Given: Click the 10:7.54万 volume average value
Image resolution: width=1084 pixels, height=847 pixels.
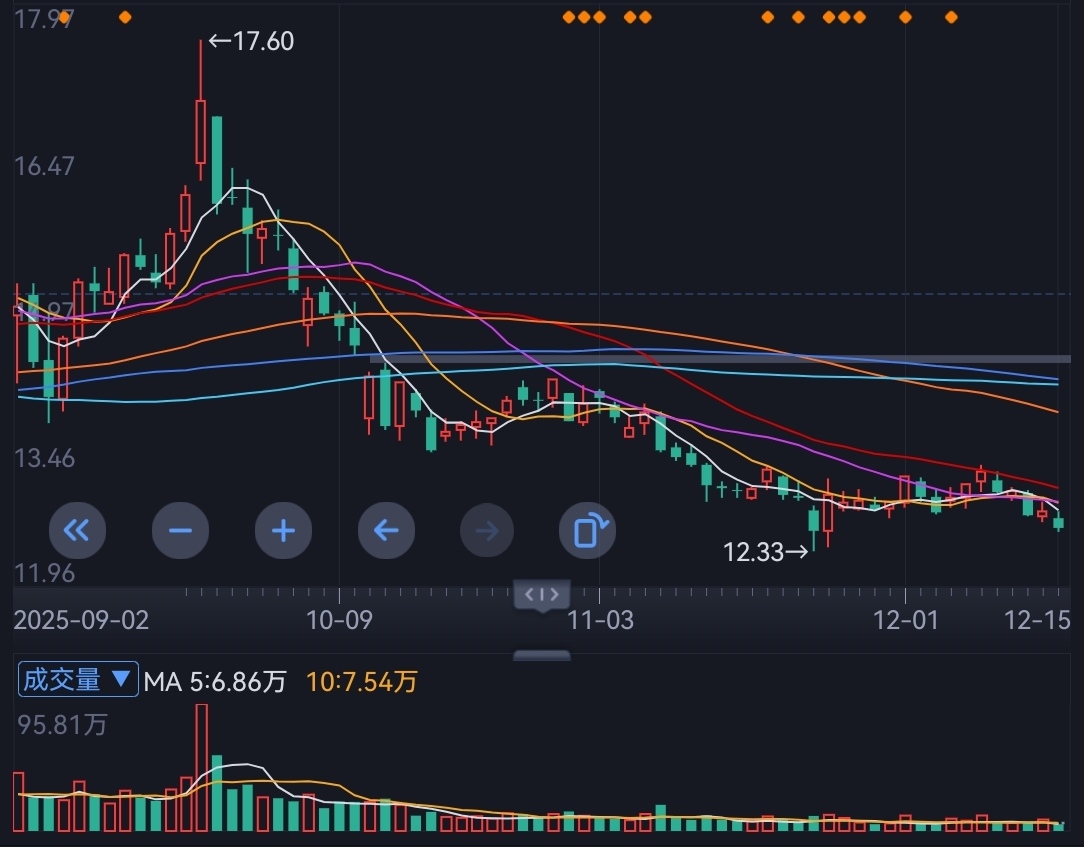Looking at the screenshot, I should (x=362, y=682).
